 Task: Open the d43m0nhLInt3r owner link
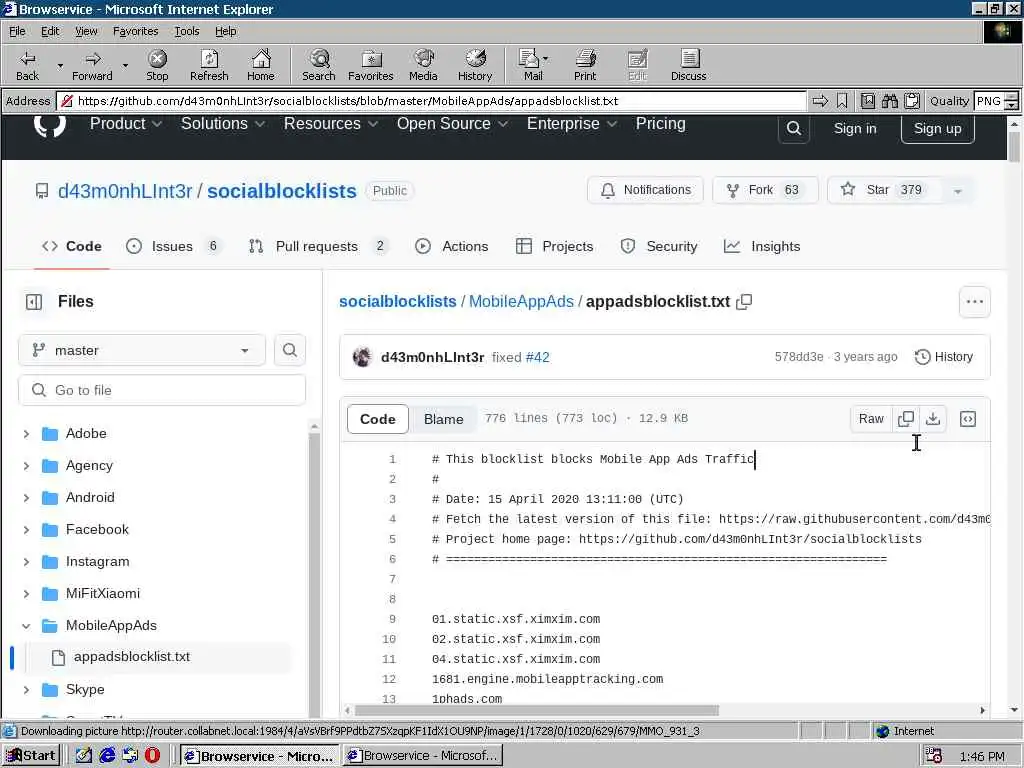pyautogui.click(x=125, y=191)
